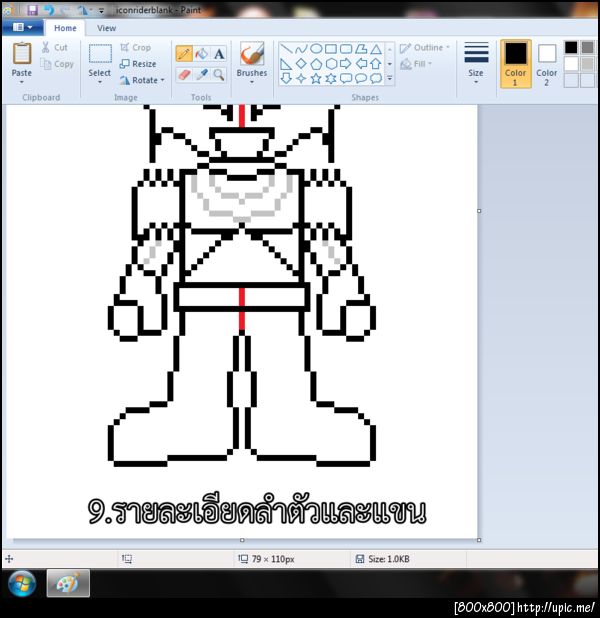600x618 pixels.
Task: Click the Crop button
Action: (x=136, y=47)
